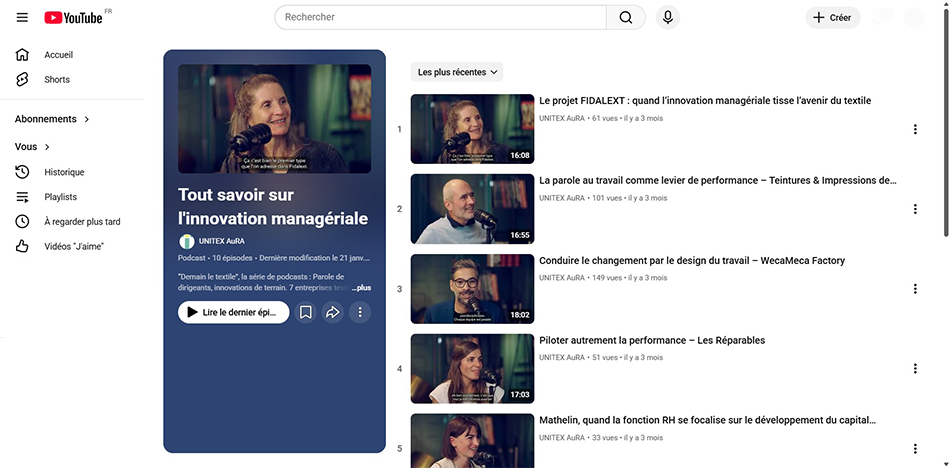The height and width of the screenshot is (468, 950).
Task: Go to Accueil in sidebar
Action: [x=58, y=55]
